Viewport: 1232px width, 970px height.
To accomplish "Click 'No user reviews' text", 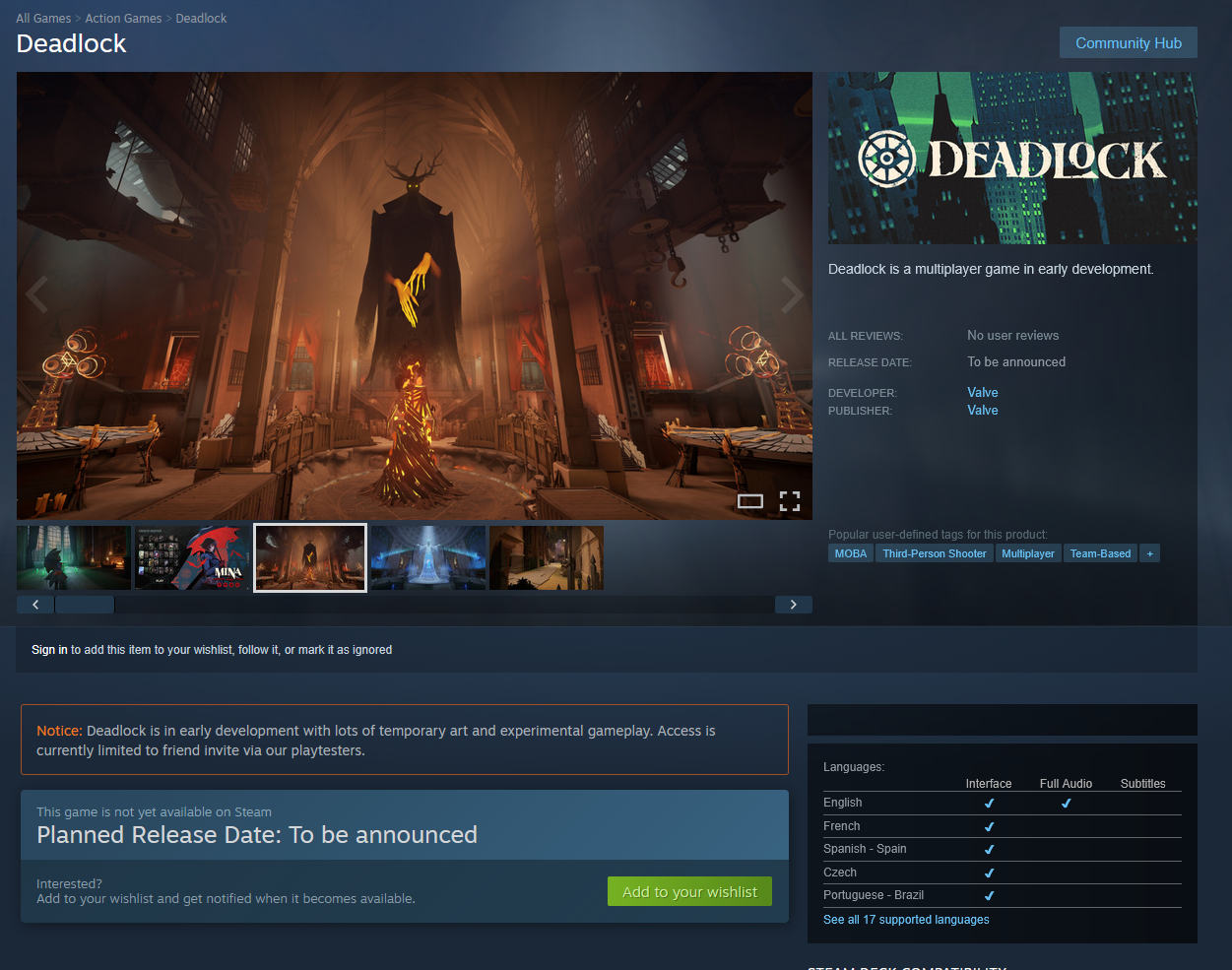I will (x=1013, y=335).
